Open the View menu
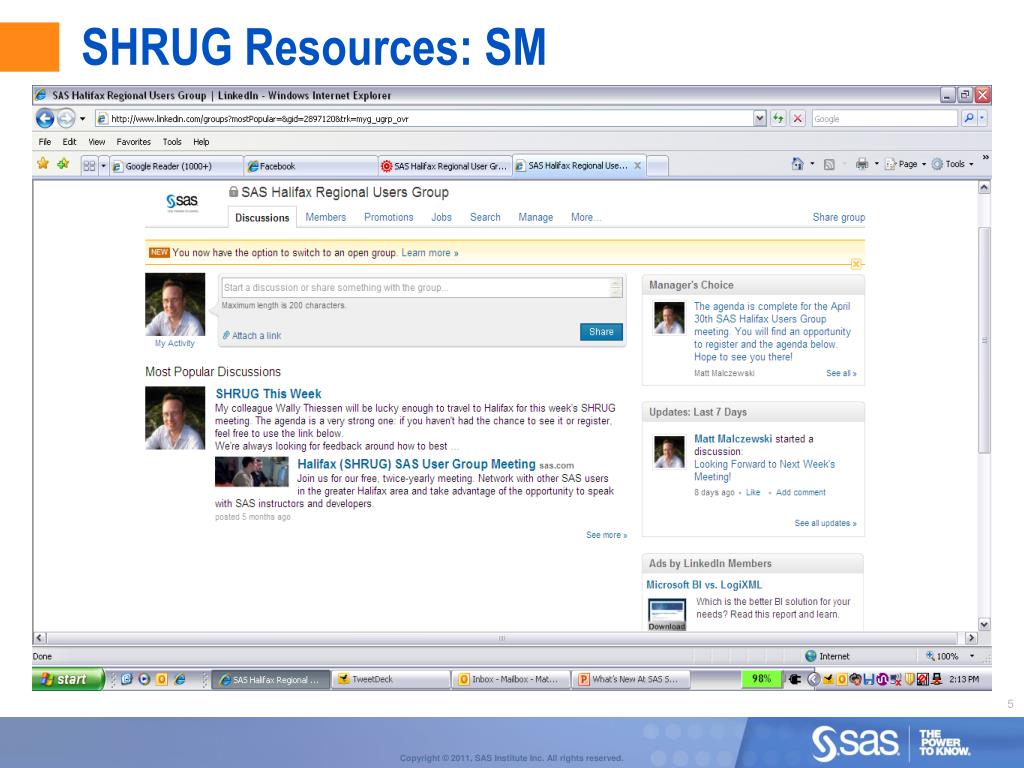 [97, 142]
